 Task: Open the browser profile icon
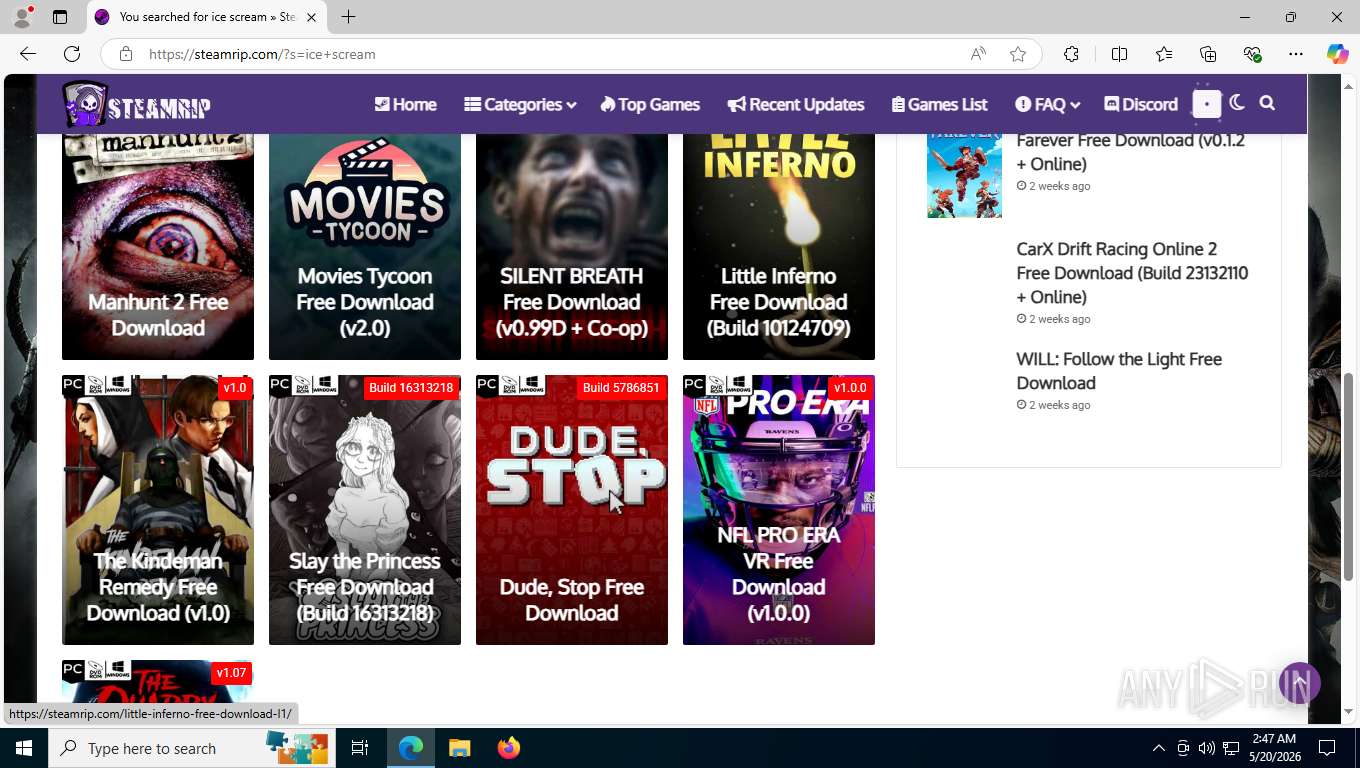21,17
